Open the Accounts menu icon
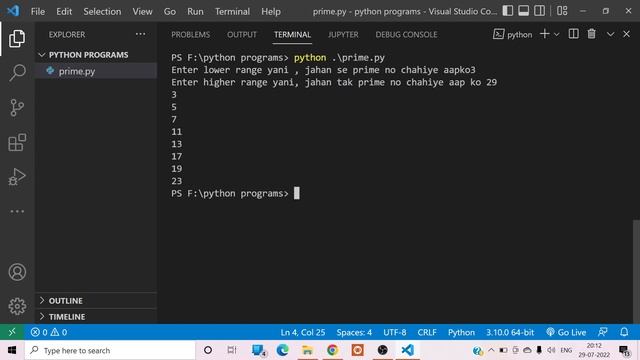This screenshot has width=640, height=360. tap(17, 272)
